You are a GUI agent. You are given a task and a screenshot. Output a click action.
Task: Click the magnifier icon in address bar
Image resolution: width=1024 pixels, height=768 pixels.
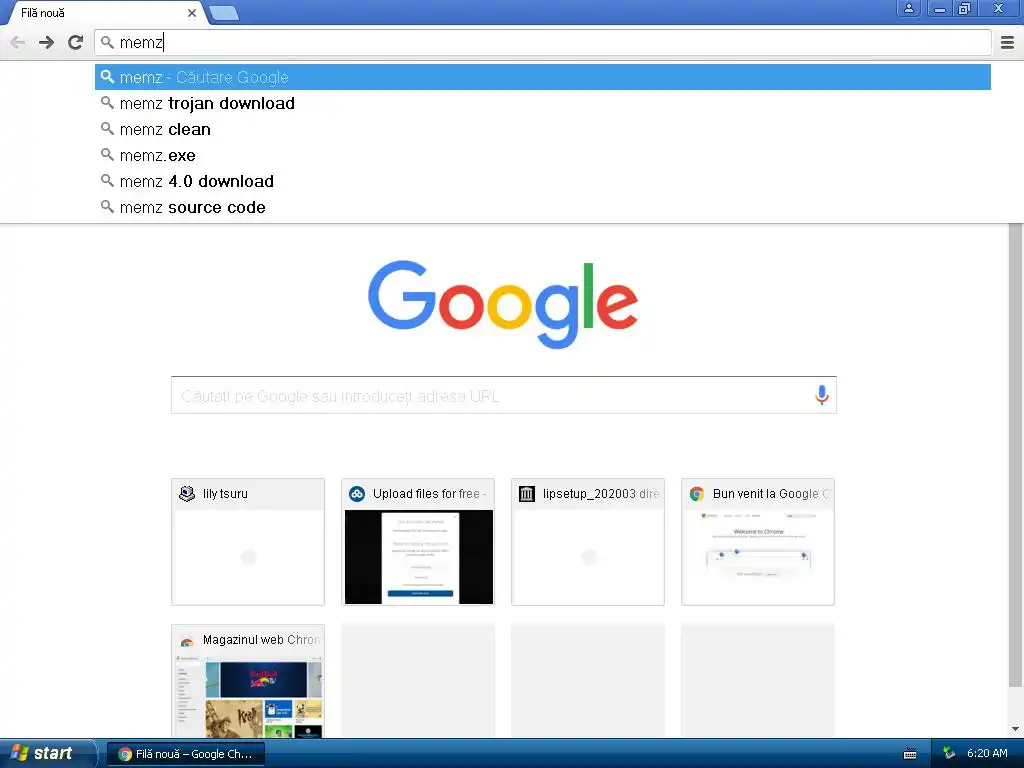(x=107, y=42)
